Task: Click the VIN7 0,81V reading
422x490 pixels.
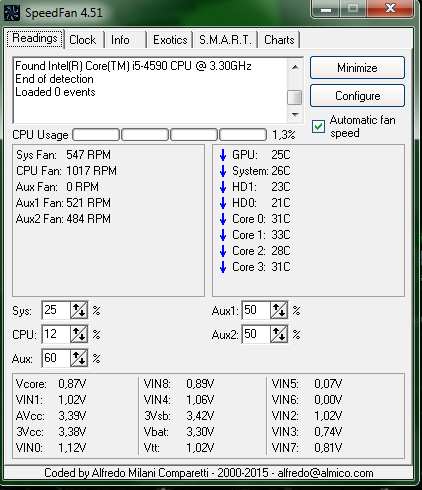Action: 307,448
